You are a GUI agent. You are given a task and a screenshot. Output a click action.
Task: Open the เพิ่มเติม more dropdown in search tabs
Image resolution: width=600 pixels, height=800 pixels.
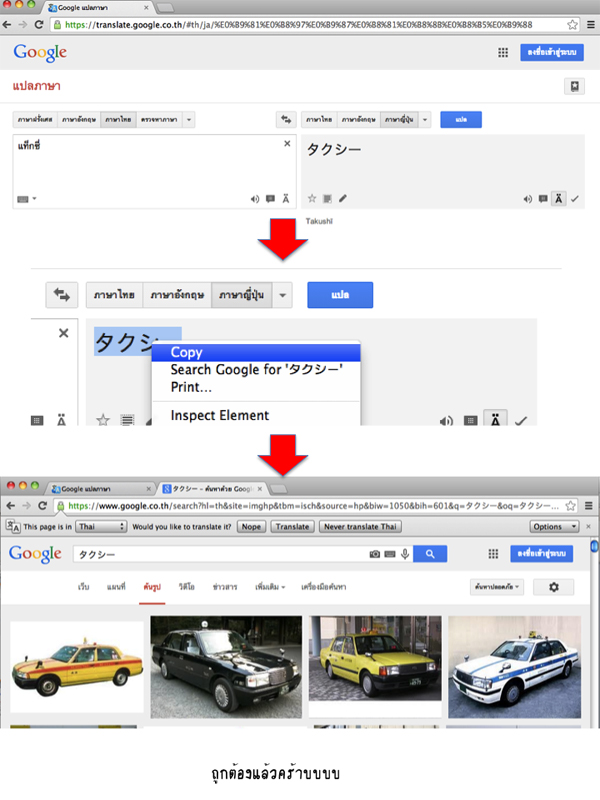(270, 587)
